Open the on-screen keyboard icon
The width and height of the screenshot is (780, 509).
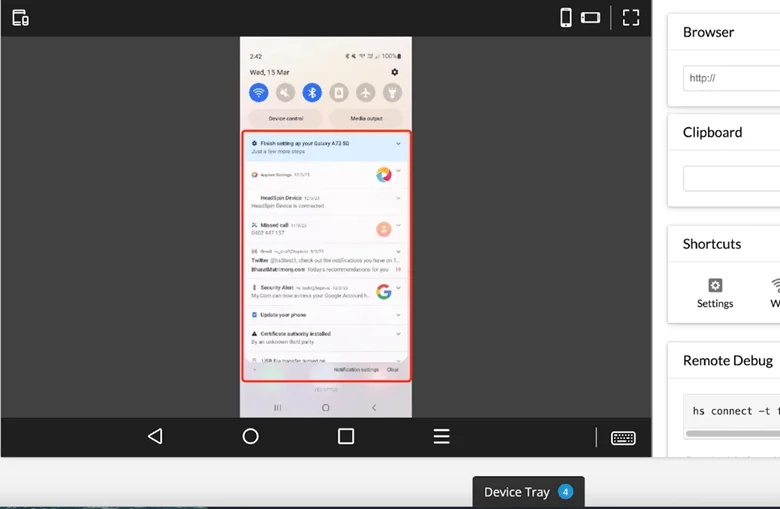tap(623, 438)
